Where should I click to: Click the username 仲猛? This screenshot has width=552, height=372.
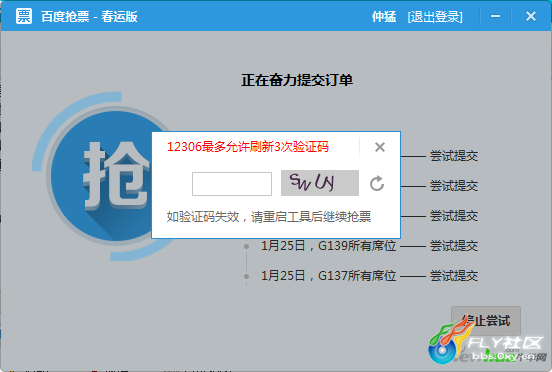384,17
